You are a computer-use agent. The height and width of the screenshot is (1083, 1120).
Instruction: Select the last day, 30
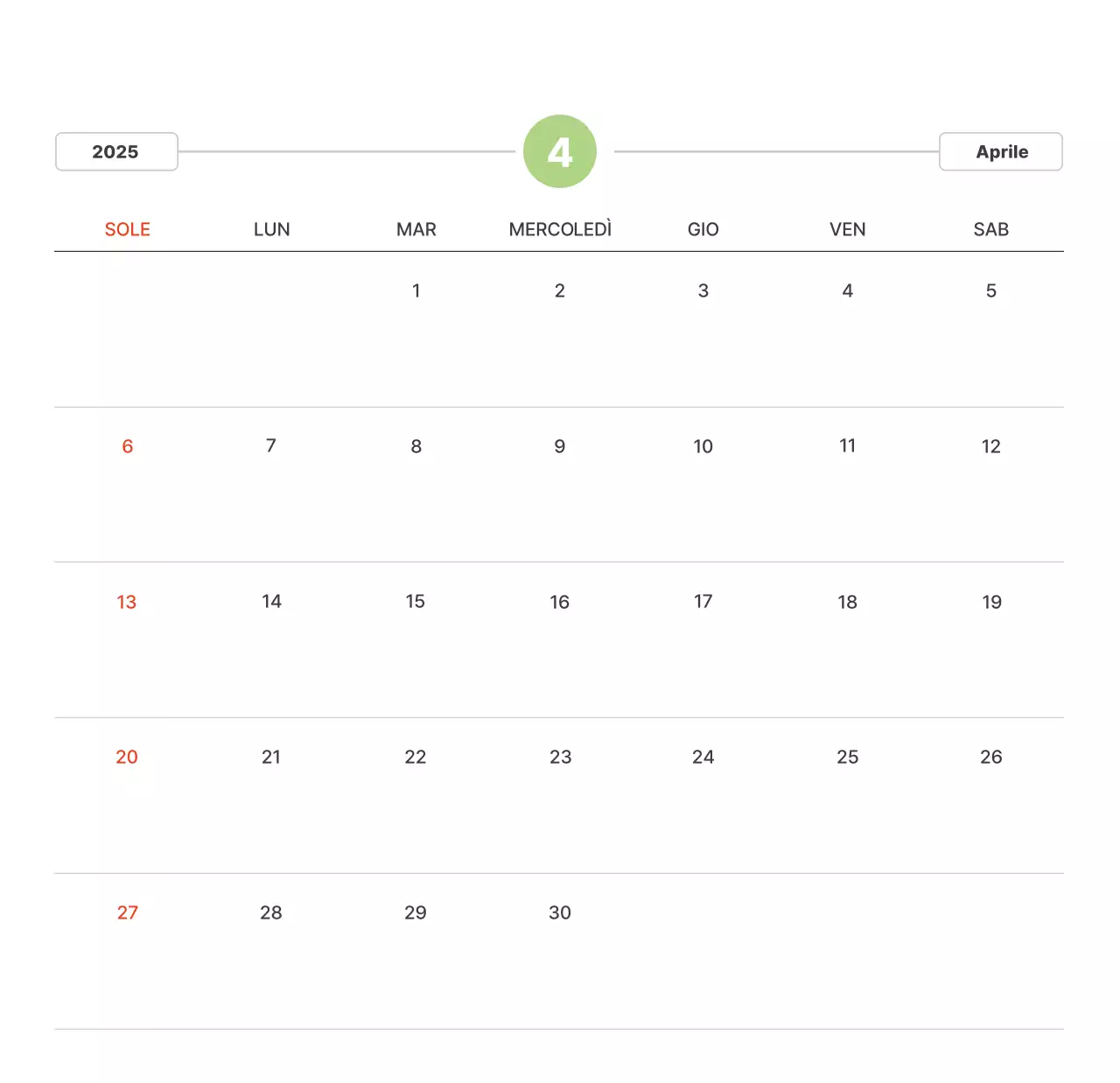[x=560, y=912]
